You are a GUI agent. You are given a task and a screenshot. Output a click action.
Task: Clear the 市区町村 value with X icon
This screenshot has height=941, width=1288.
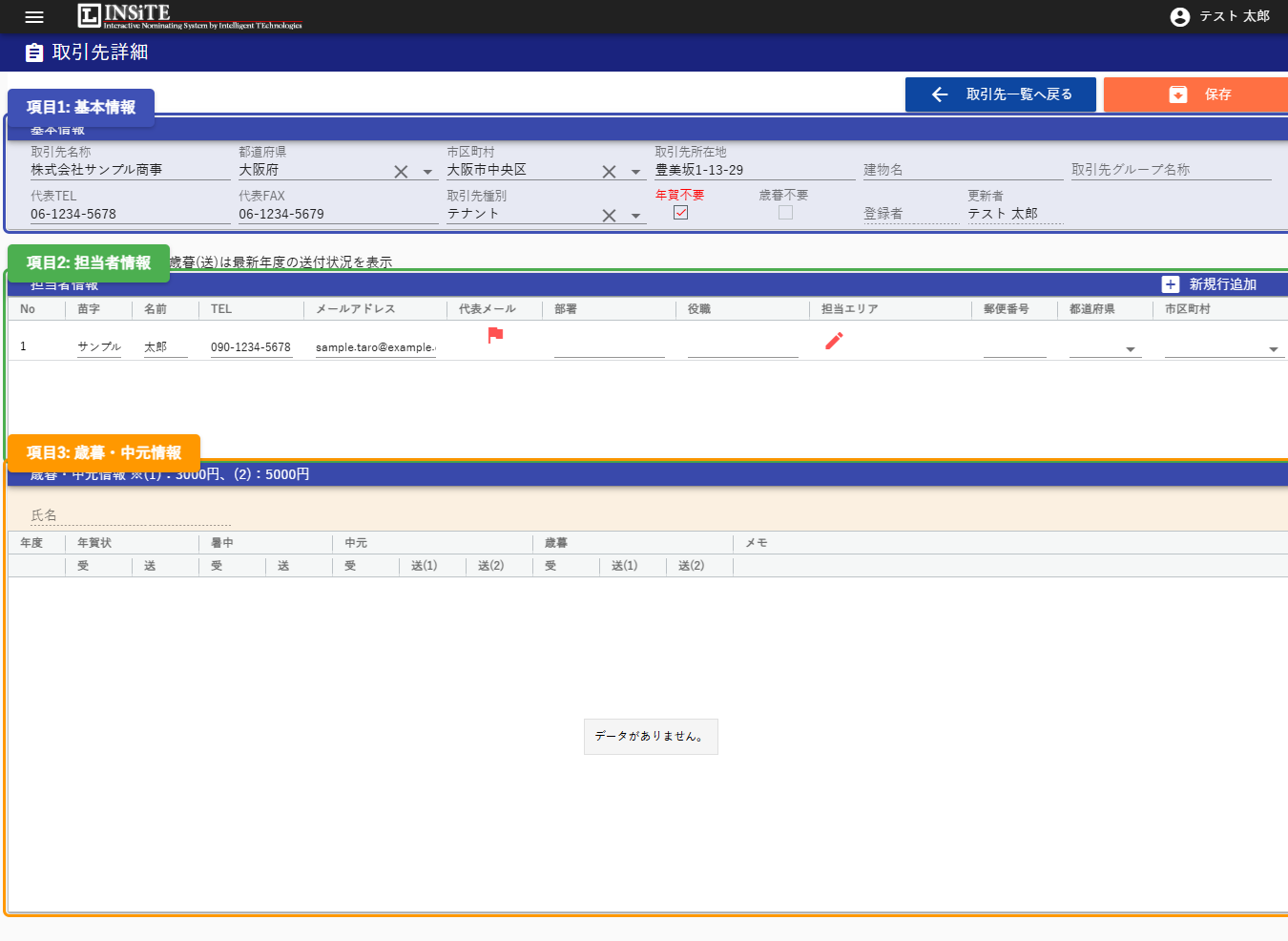[609, 172]
